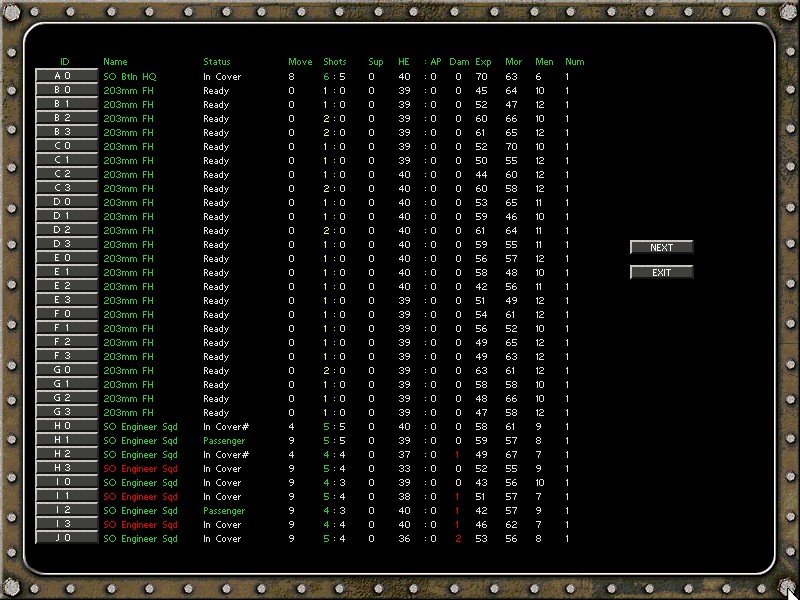
Task: Click 'In Cover#' status in row H2
Action: coord(226,455)
